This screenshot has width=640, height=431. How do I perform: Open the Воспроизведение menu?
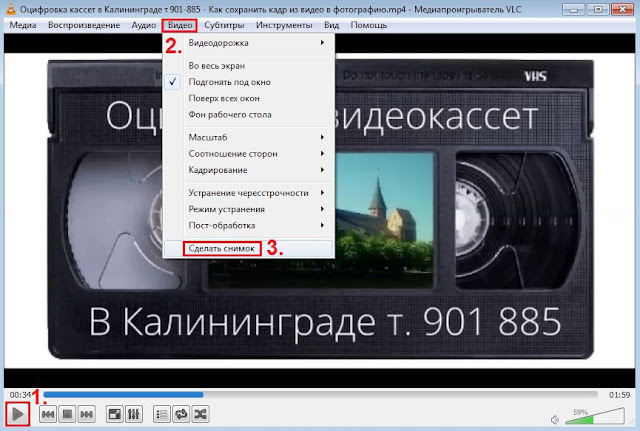[84, 25]
